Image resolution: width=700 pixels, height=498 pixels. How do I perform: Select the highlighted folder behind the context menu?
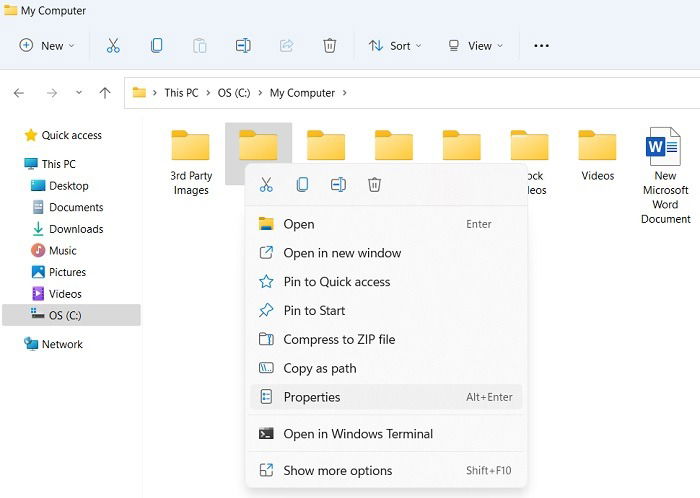tap(258, 145)
